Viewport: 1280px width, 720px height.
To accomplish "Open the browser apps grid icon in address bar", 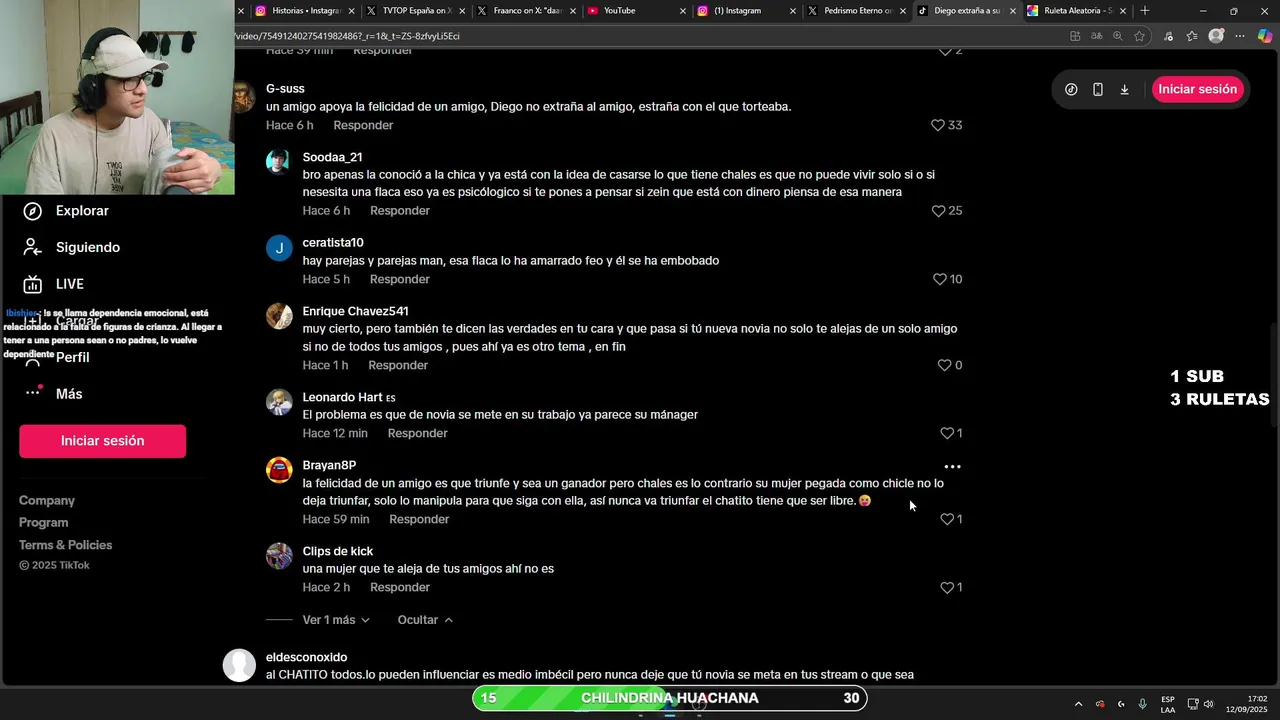I will pyautogui.click(x=1075, y=36).
